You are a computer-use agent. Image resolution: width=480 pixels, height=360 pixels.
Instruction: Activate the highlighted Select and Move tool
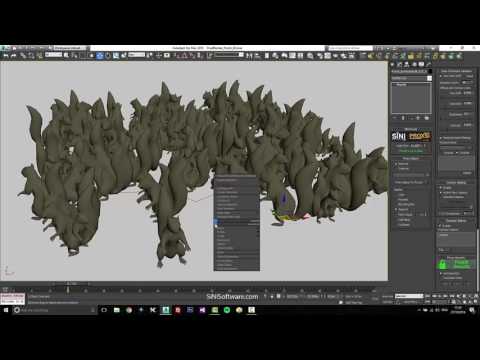pyautogui.click(x=100, y=56)
